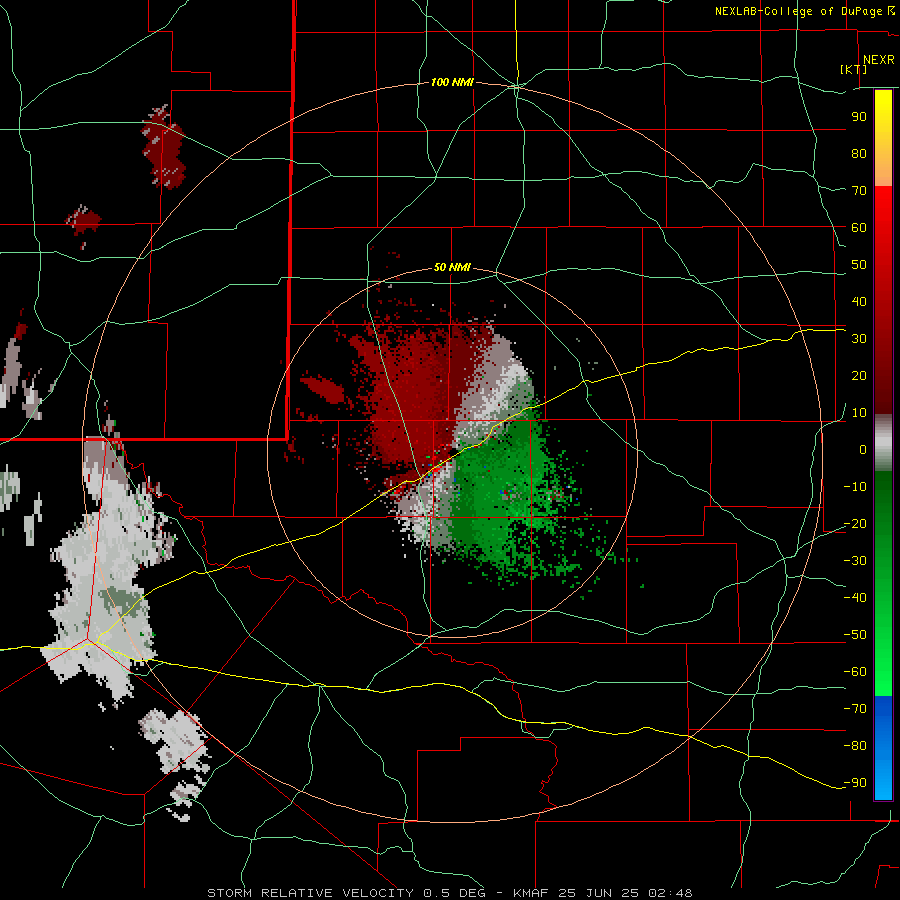Click the 70 value on velocity scale
900x900 pixels.
click(859, 191)
